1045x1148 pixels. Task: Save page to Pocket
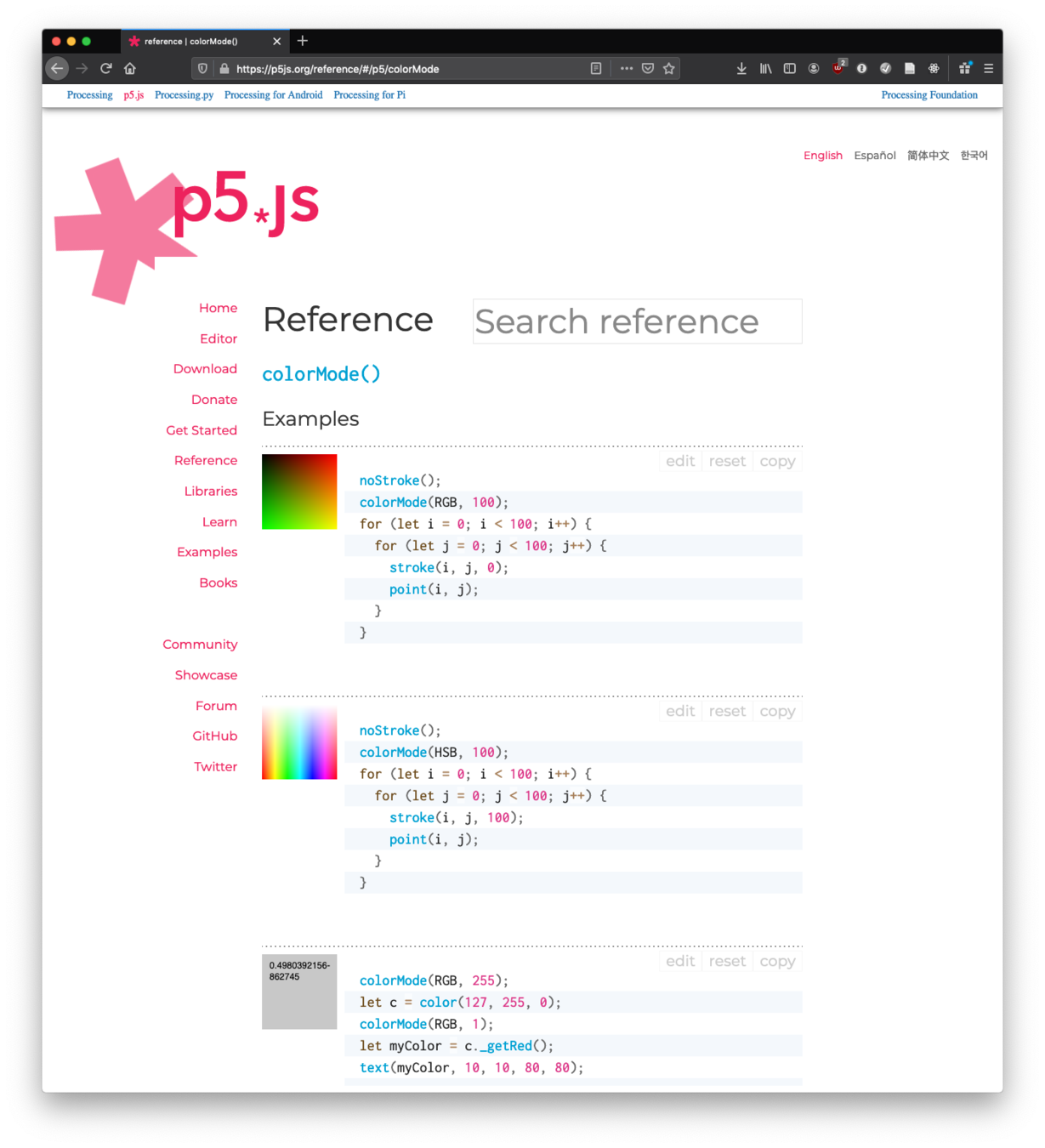click(x=648, y=69)
